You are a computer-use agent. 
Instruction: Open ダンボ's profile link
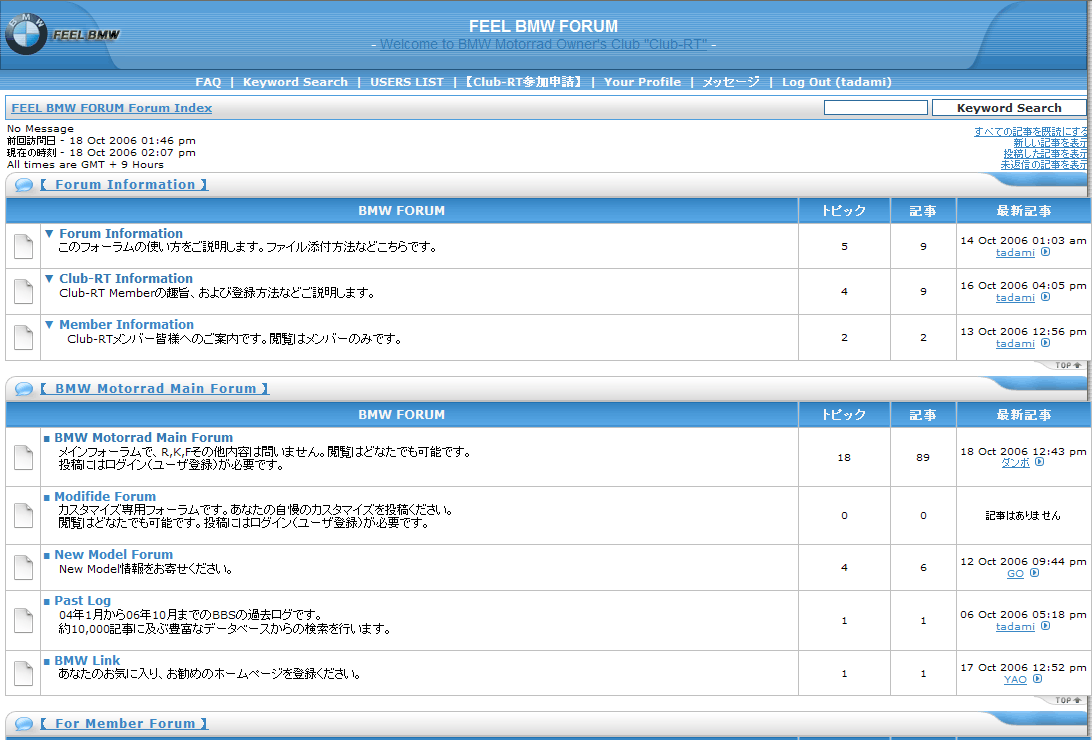[x=1015, y=463]
